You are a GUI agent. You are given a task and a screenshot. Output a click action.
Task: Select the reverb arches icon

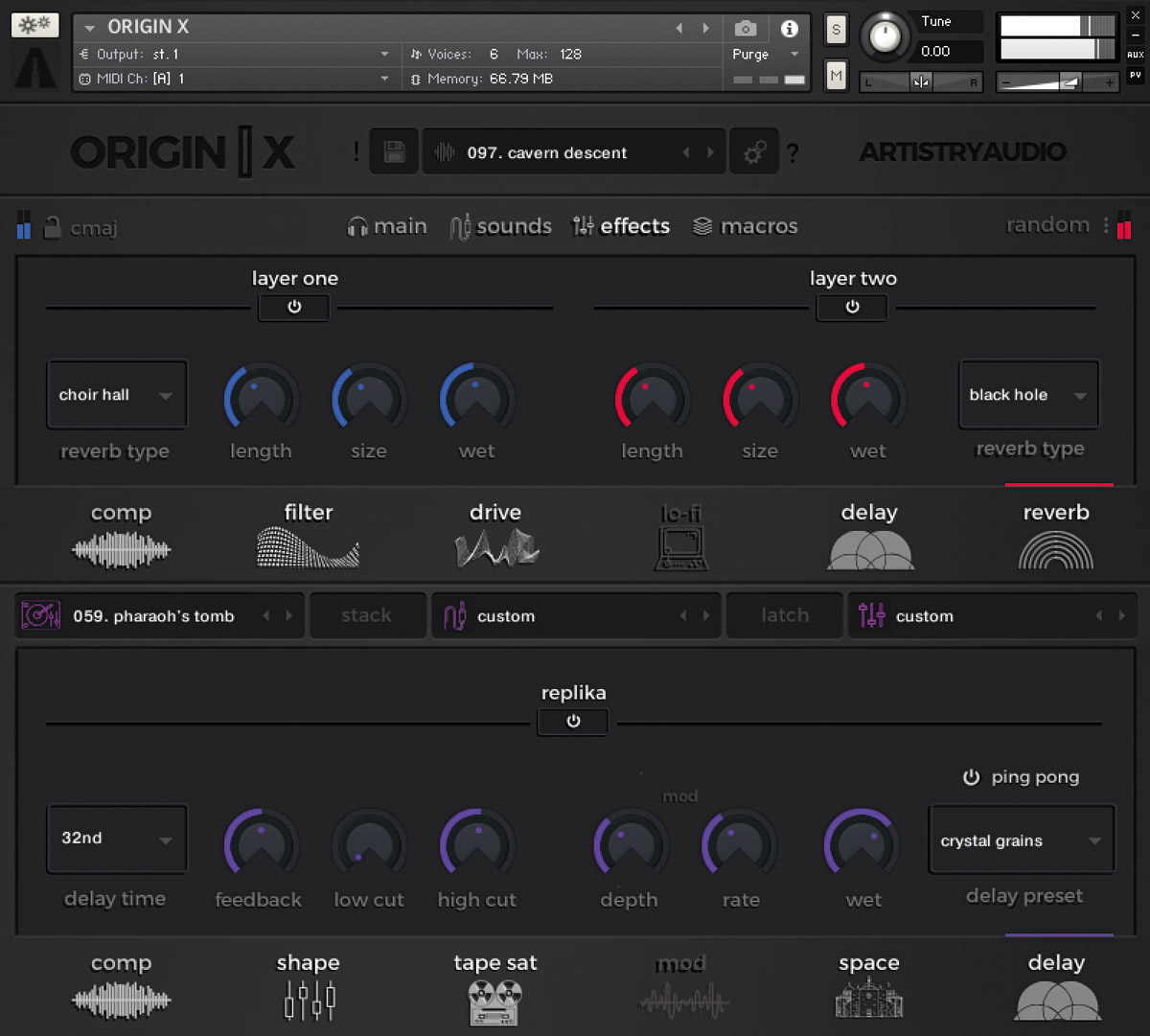[1056, 551]
